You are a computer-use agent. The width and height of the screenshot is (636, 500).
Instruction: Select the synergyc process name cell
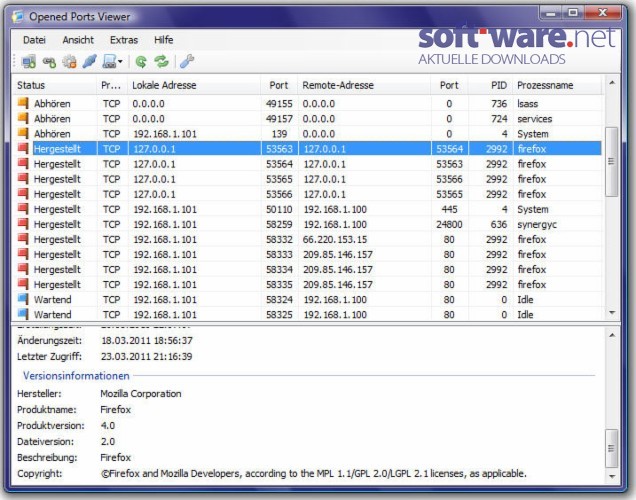[x=537, y=224]
